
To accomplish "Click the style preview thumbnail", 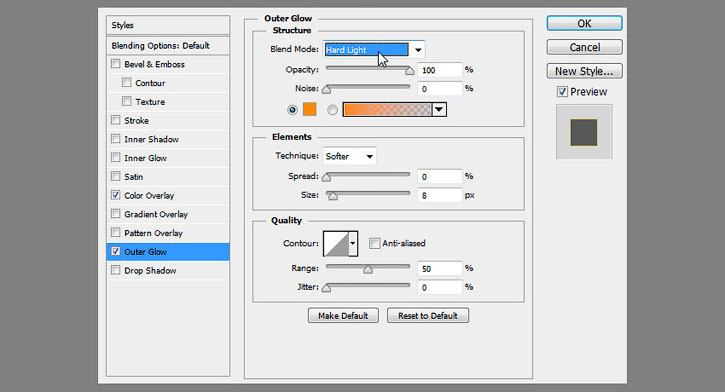I will point(584,132).
